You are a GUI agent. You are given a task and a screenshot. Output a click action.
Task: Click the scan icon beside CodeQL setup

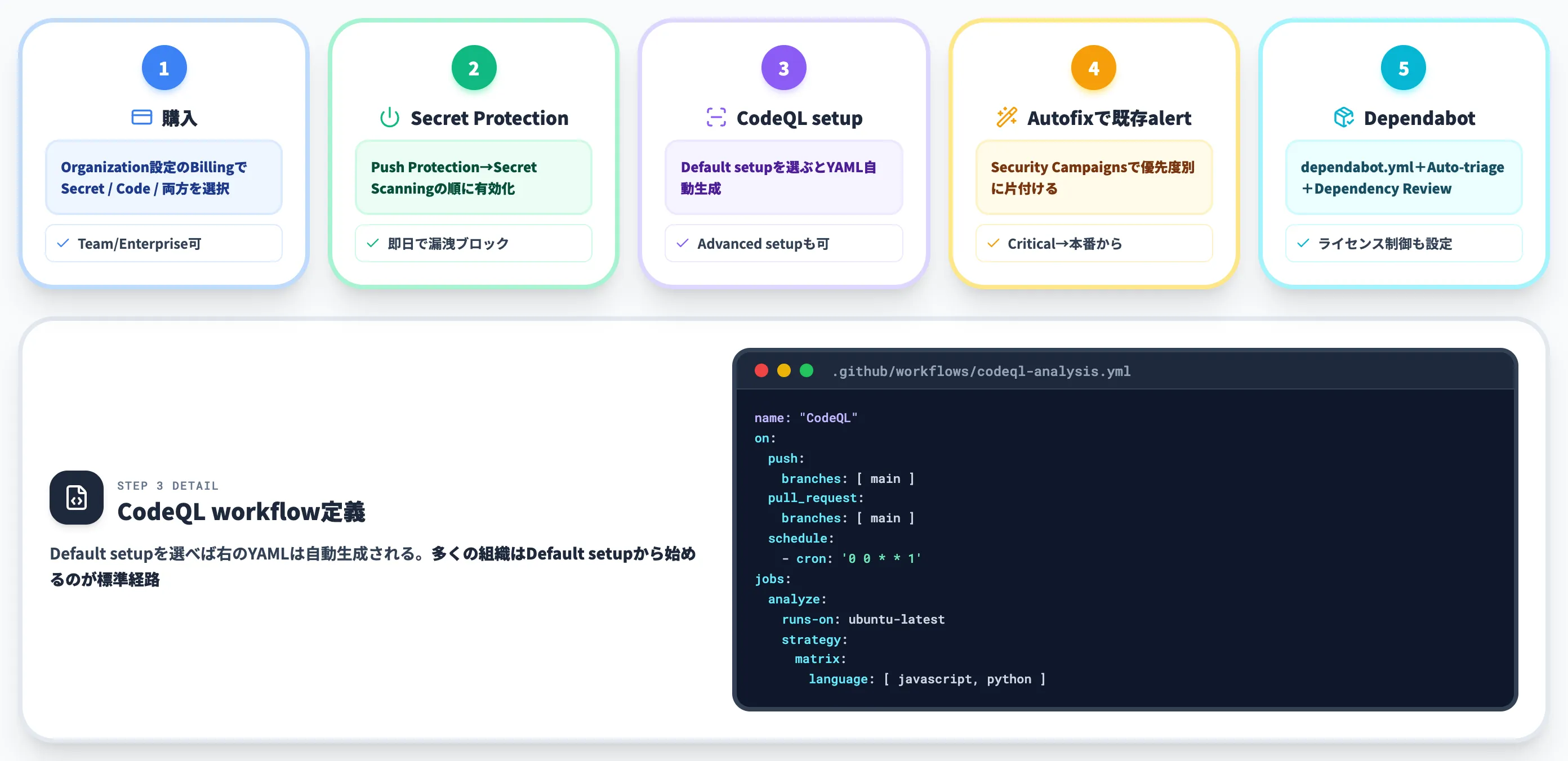[716, 118]
